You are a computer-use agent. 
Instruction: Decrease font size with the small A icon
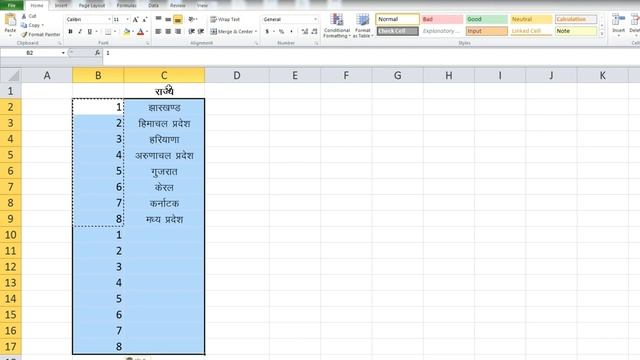click(144, 19)
